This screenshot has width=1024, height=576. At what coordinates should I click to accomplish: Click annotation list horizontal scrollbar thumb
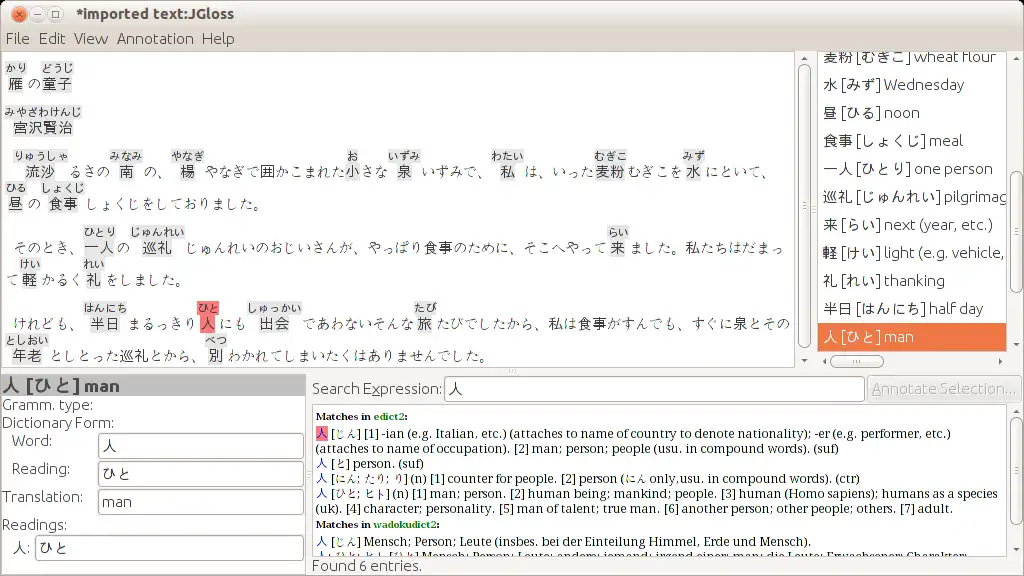click(x=857, y=361)
